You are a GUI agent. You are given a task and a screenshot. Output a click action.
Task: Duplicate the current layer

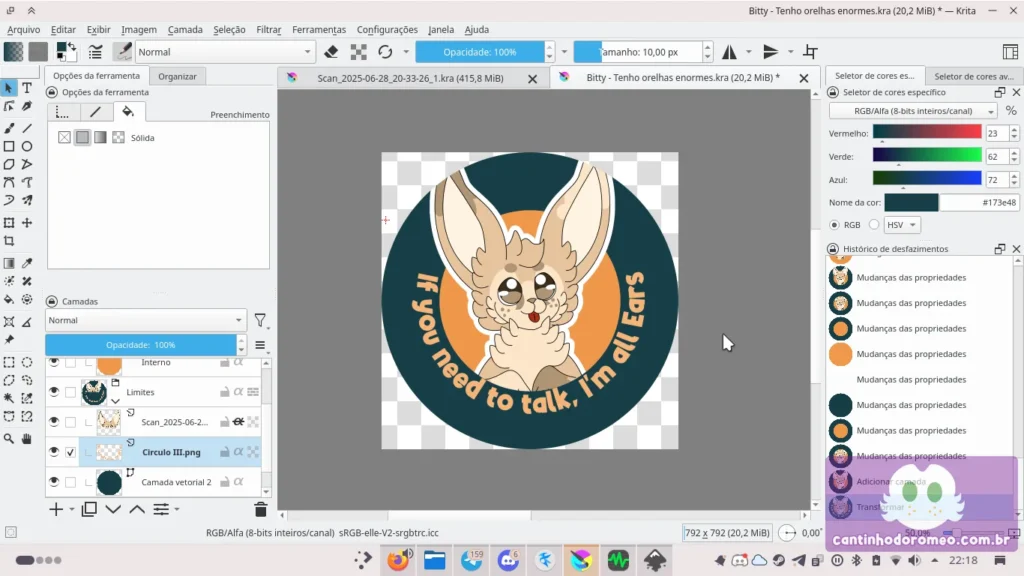(89, 509)
